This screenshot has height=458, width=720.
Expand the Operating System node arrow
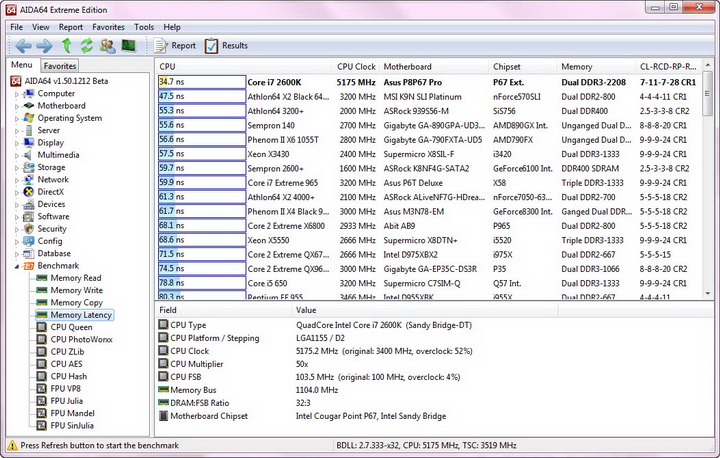[17, 119]
